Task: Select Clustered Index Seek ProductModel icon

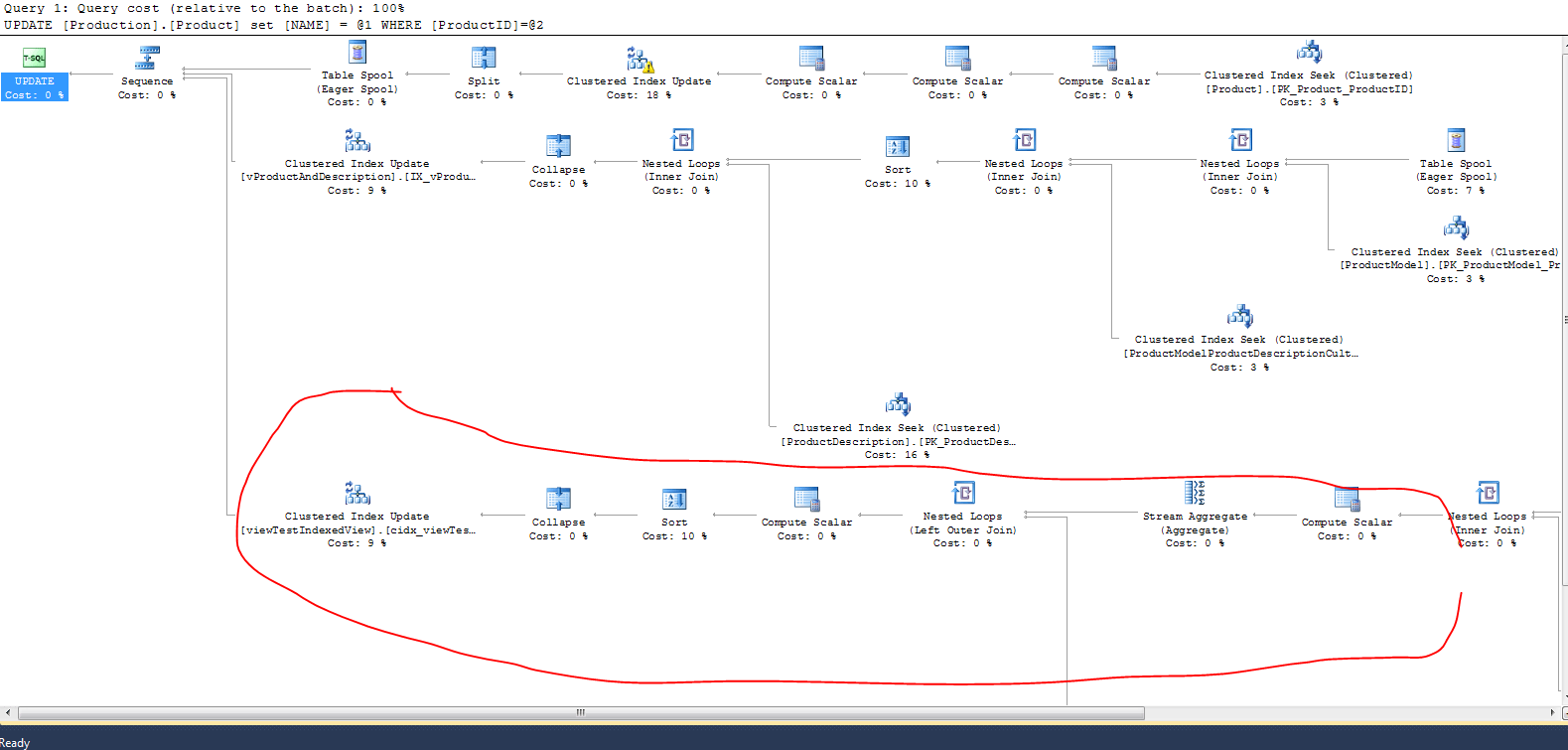Action: [x=1456, y=229]
